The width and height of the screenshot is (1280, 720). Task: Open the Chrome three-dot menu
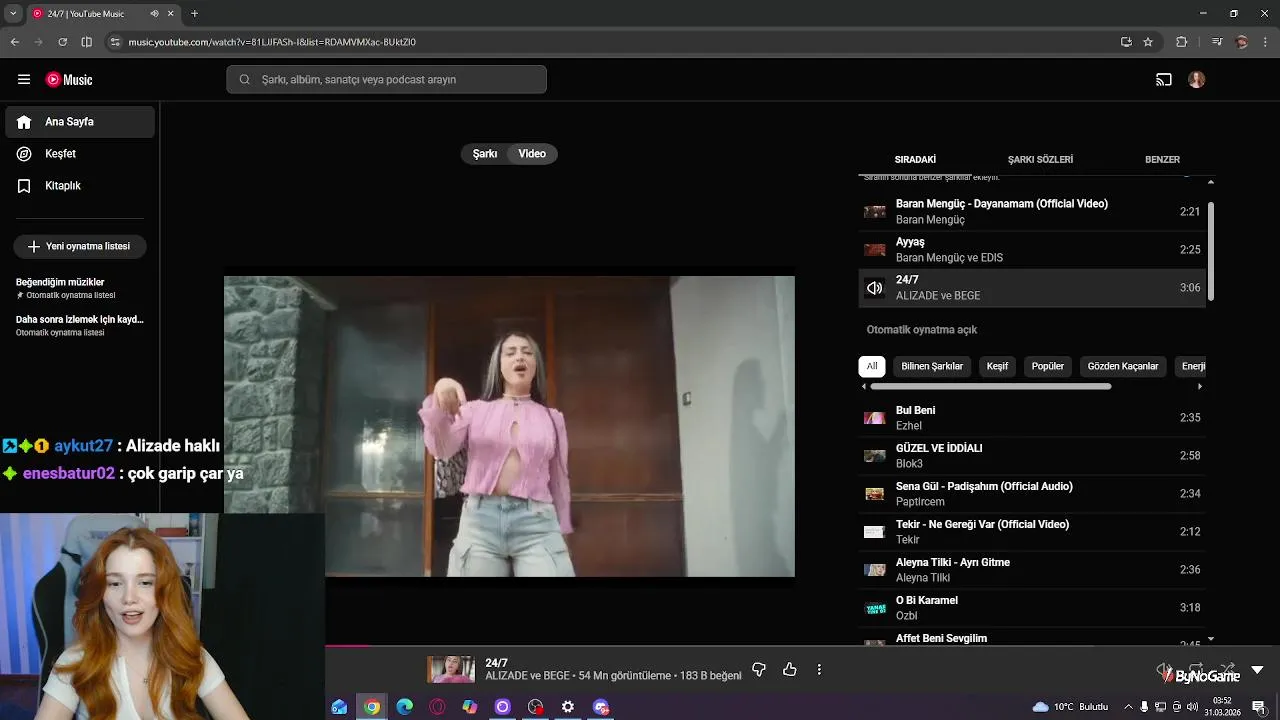coord(1265,42)
